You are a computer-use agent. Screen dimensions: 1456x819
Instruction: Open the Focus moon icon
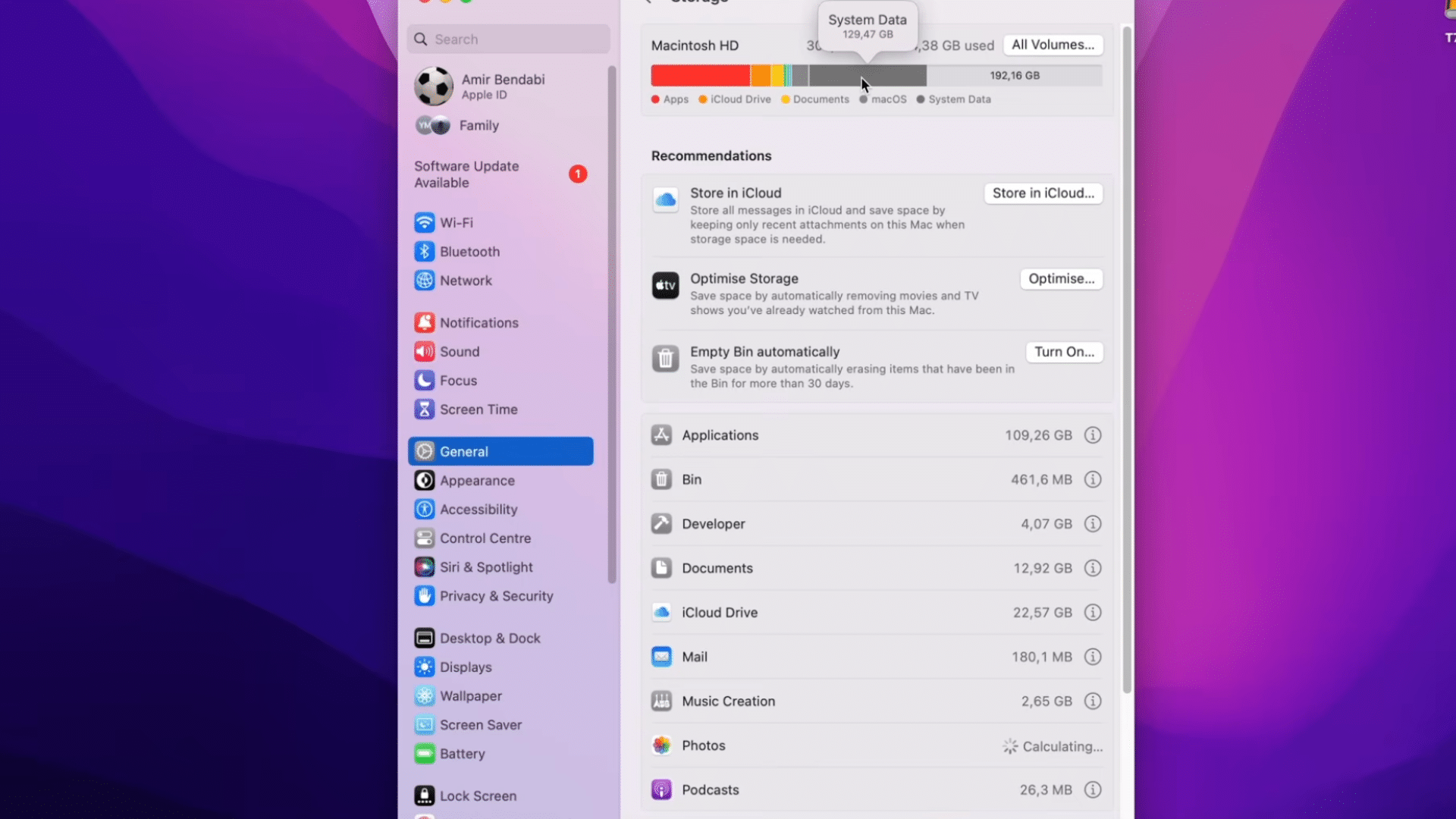click(x=425, y=380)
